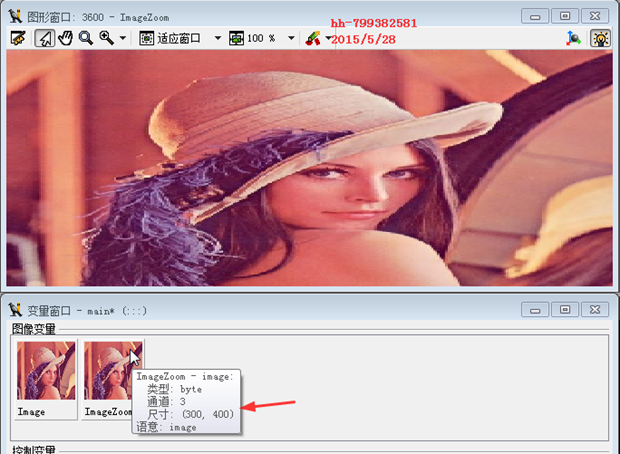Viewport: 620px width, 454px height.
Task: Open the zoom tool dropdown arrow
Action: (x=123, y=38)
